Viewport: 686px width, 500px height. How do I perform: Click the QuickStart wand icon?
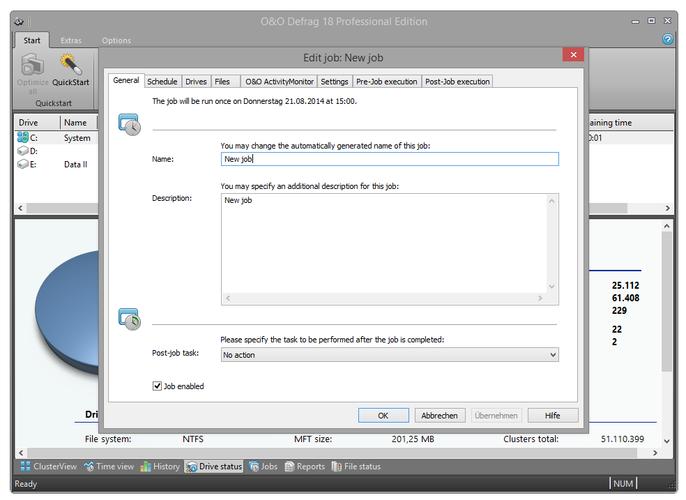tap(70, 65)
